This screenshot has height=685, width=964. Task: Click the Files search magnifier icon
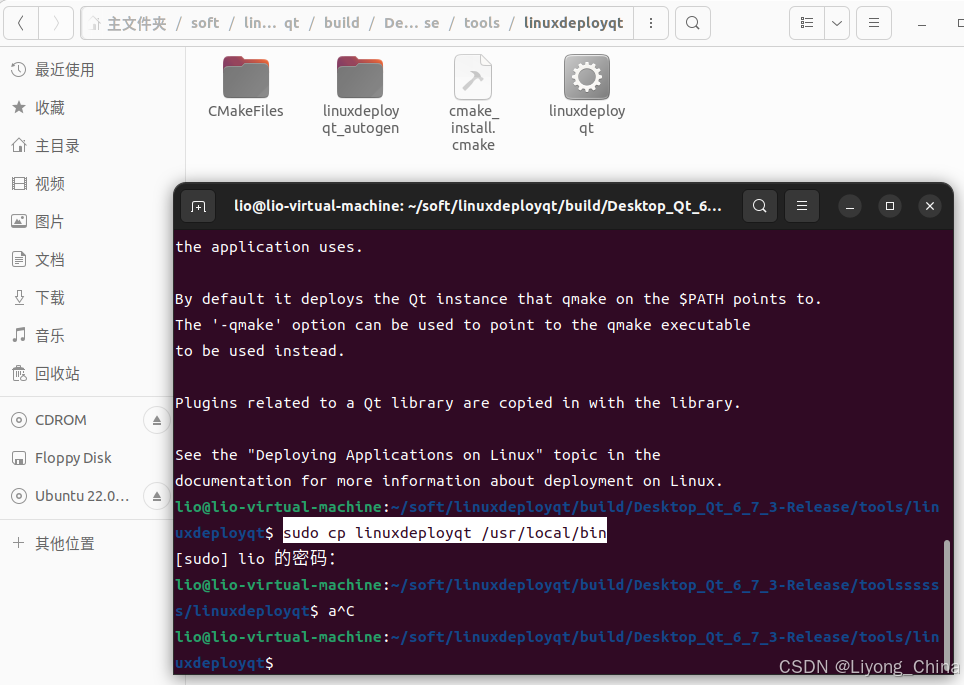click(692, 22)
